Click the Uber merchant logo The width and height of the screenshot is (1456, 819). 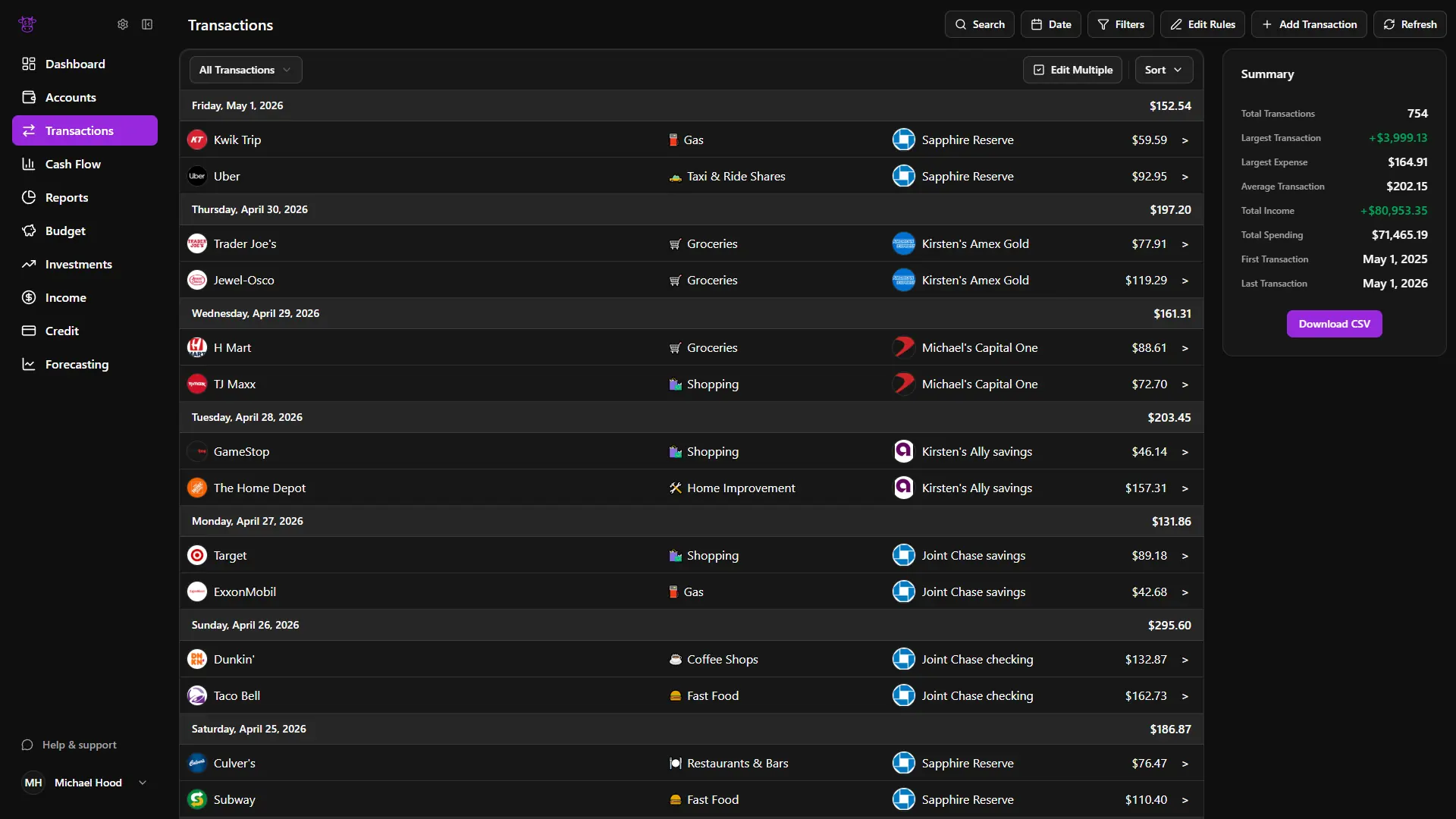pos(197,176)
